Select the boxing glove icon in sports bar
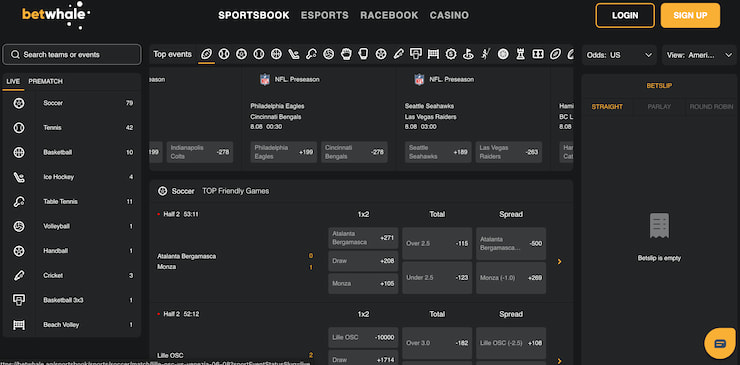 (x=346, y=54)
